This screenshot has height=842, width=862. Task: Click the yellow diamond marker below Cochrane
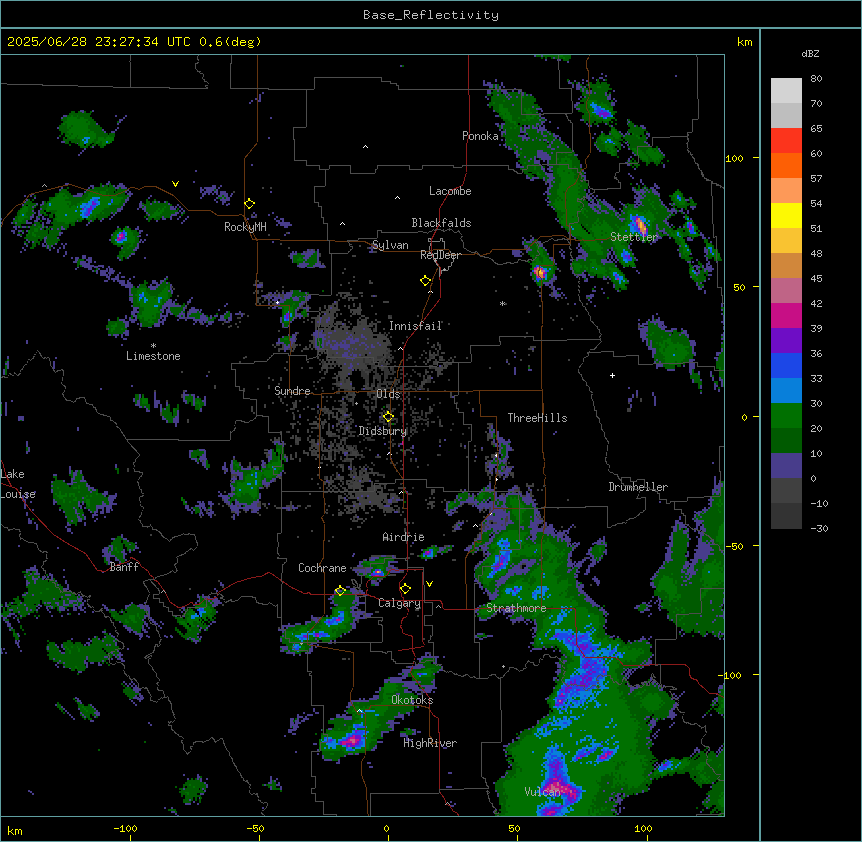coord(340,591)
